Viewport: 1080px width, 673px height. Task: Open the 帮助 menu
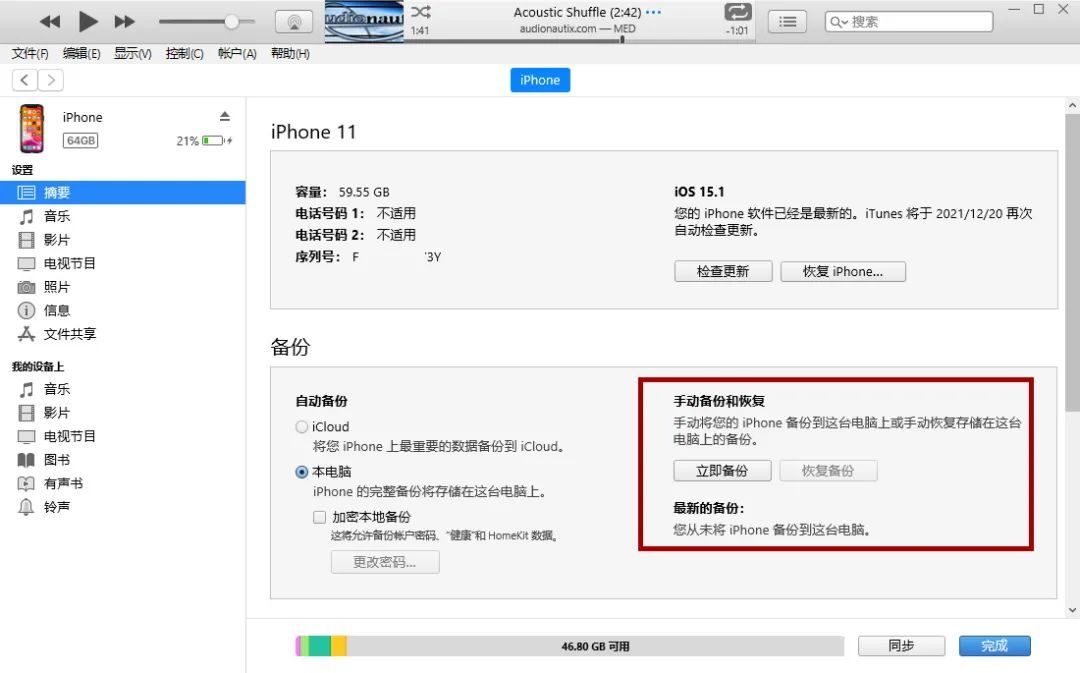pyautogui.click(x=289, y=54)
